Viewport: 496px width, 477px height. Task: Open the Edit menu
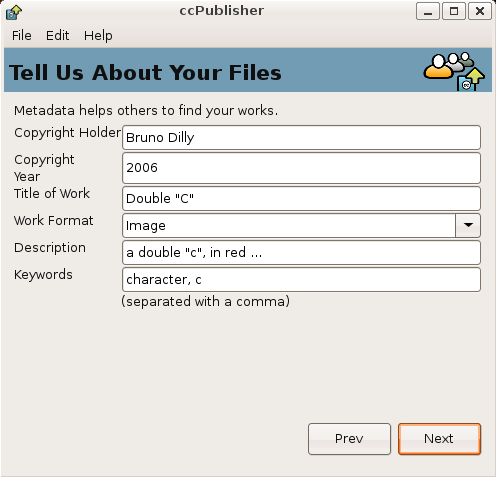click(x=57, y=35)
